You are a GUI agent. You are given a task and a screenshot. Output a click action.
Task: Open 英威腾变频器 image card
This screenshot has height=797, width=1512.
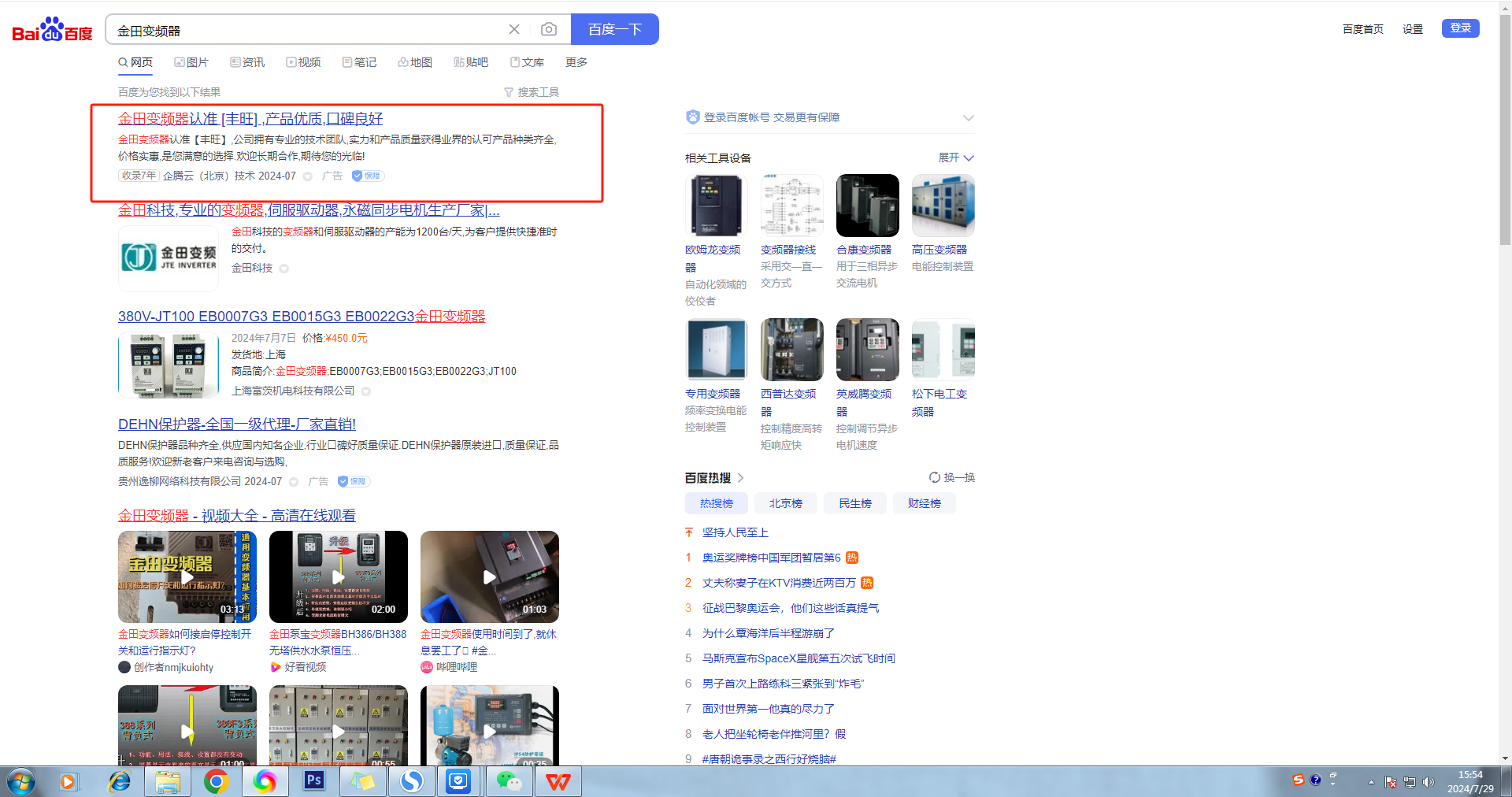click(x=868, y=350)
